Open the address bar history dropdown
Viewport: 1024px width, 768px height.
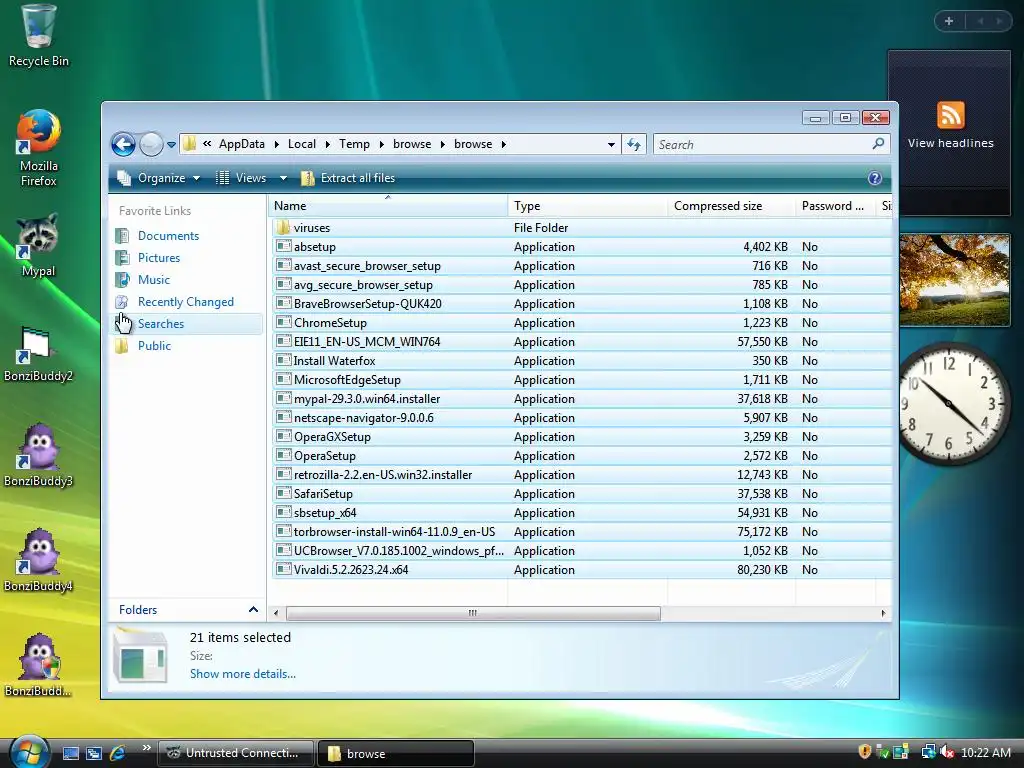point(611,144)
